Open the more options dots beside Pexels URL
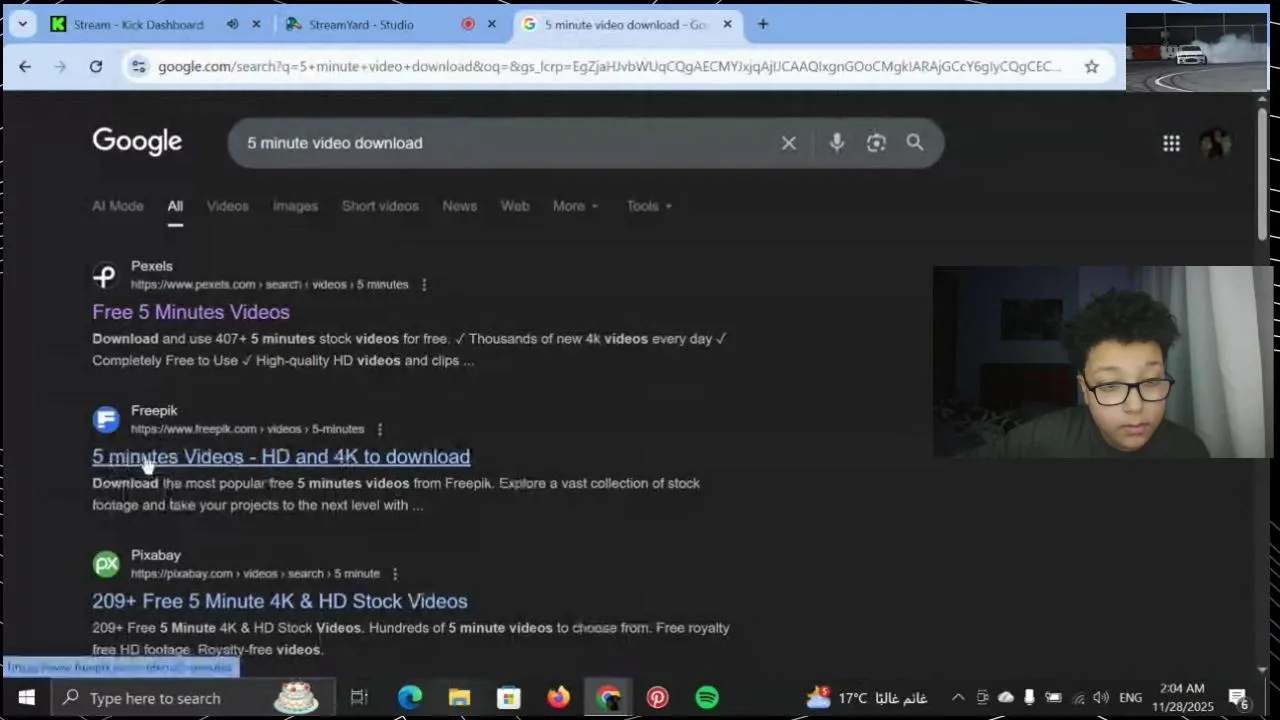The image size is (1280, 720). tap(424, 285)
